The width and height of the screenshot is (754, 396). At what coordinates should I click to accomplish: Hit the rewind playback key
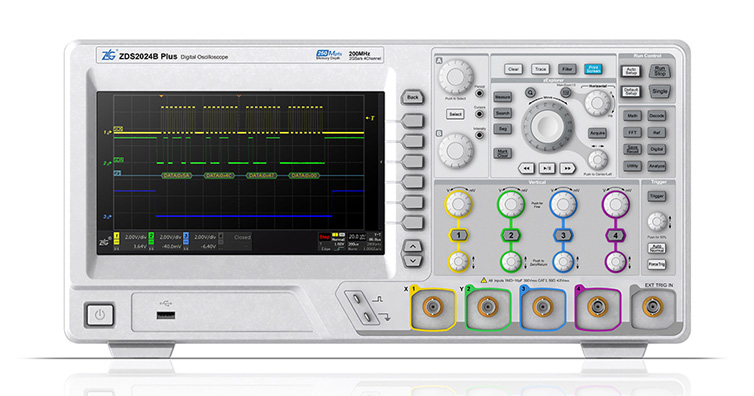[x=527, y=168]
